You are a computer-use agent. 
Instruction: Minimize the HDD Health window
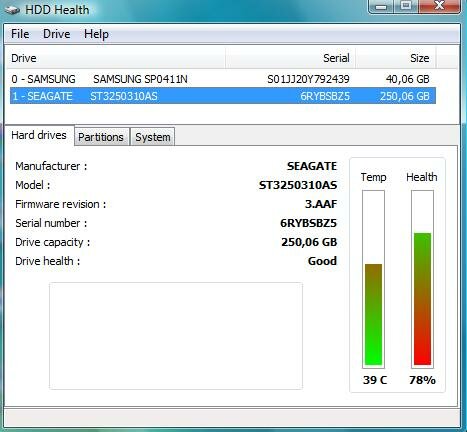coord(381,7)
